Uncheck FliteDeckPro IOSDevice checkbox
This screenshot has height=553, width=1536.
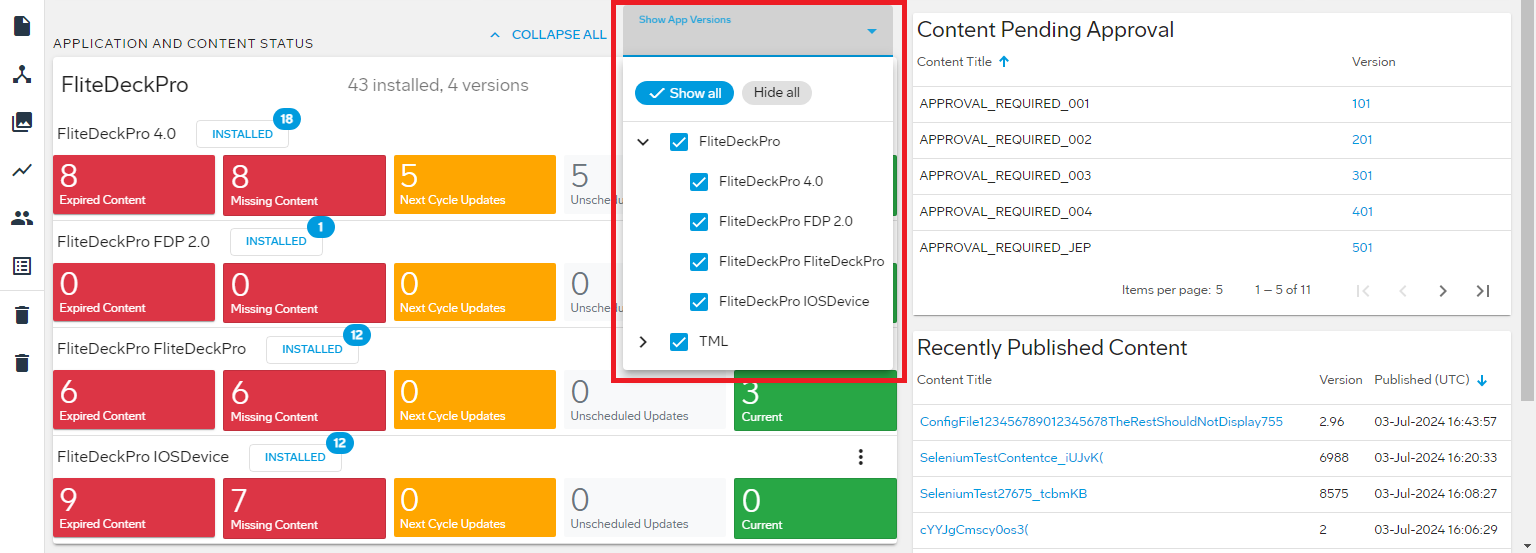[699, 302]
